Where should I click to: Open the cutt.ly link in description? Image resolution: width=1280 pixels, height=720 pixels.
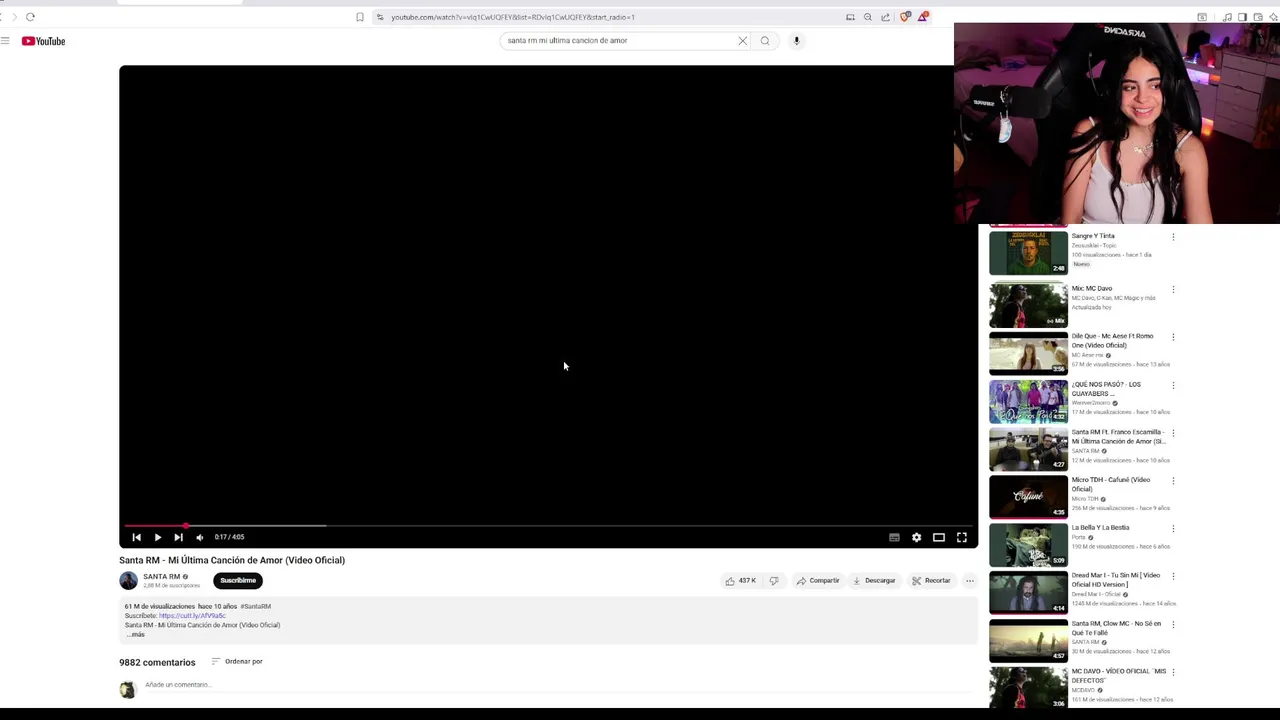pos(192,616)
